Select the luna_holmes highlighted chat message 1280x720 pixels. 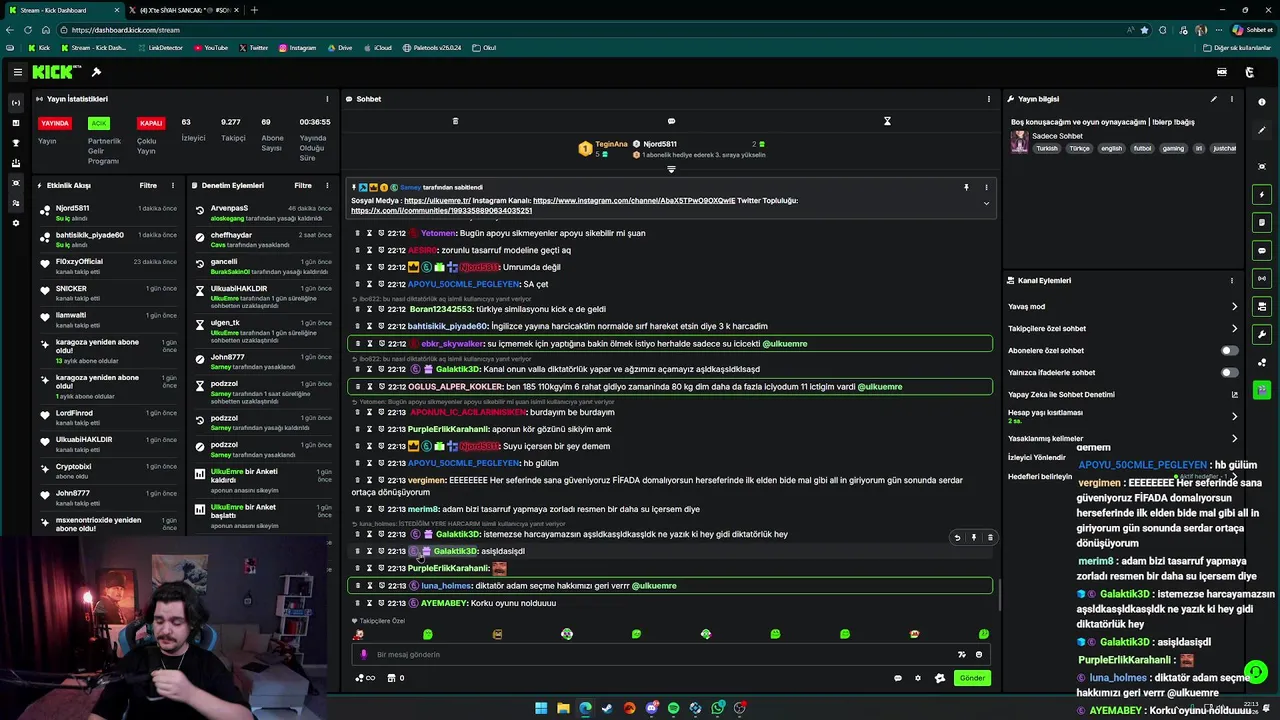pos(670,586)
